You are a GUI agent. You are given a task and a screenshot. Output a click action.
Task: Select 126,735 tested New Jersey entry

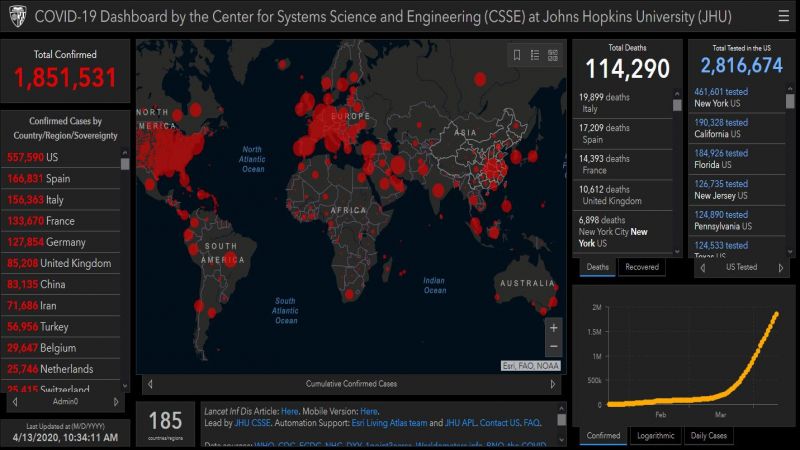[x=737, y=190]
